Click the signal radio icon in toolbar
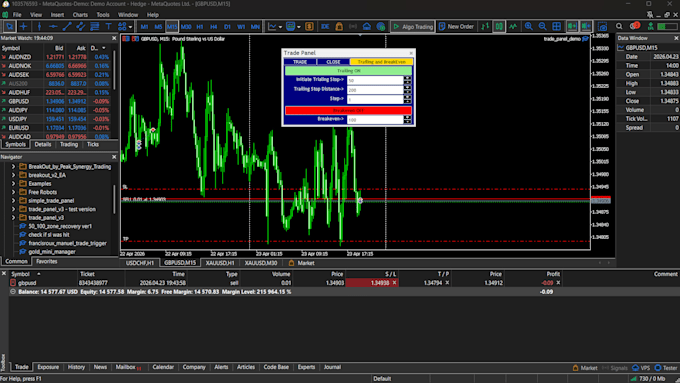Image resolution: width=680 pixels, height=383 pixels. (353, 27)
